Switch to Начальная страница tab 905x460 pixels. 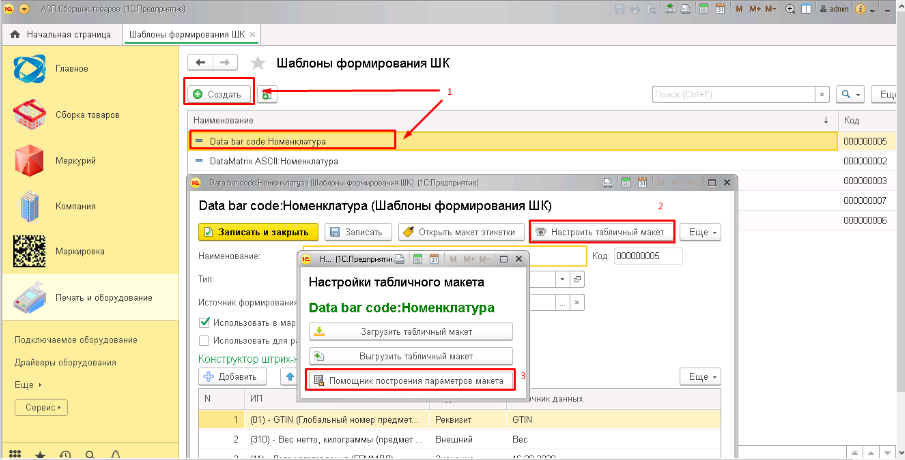coord(62,35)
